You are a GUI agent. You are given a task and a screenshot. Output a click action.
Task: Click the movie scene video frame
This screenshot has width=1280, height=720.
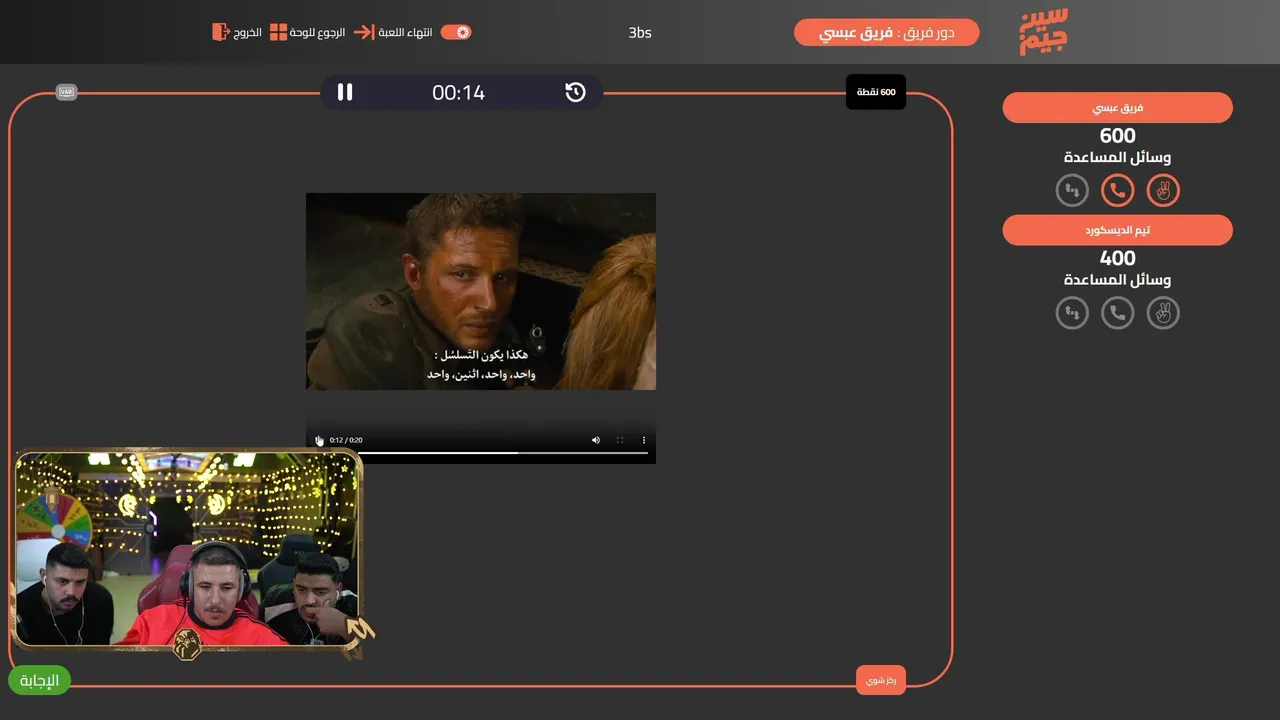tap(481, 291)
